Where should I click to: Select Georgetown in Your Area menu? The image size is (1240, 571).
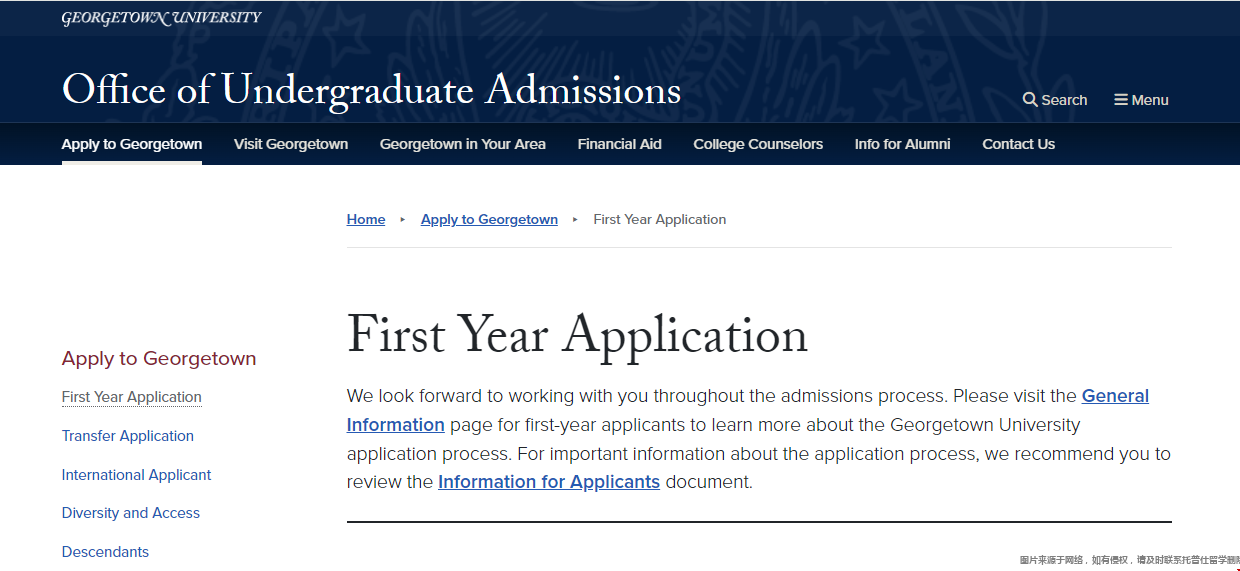463,144
